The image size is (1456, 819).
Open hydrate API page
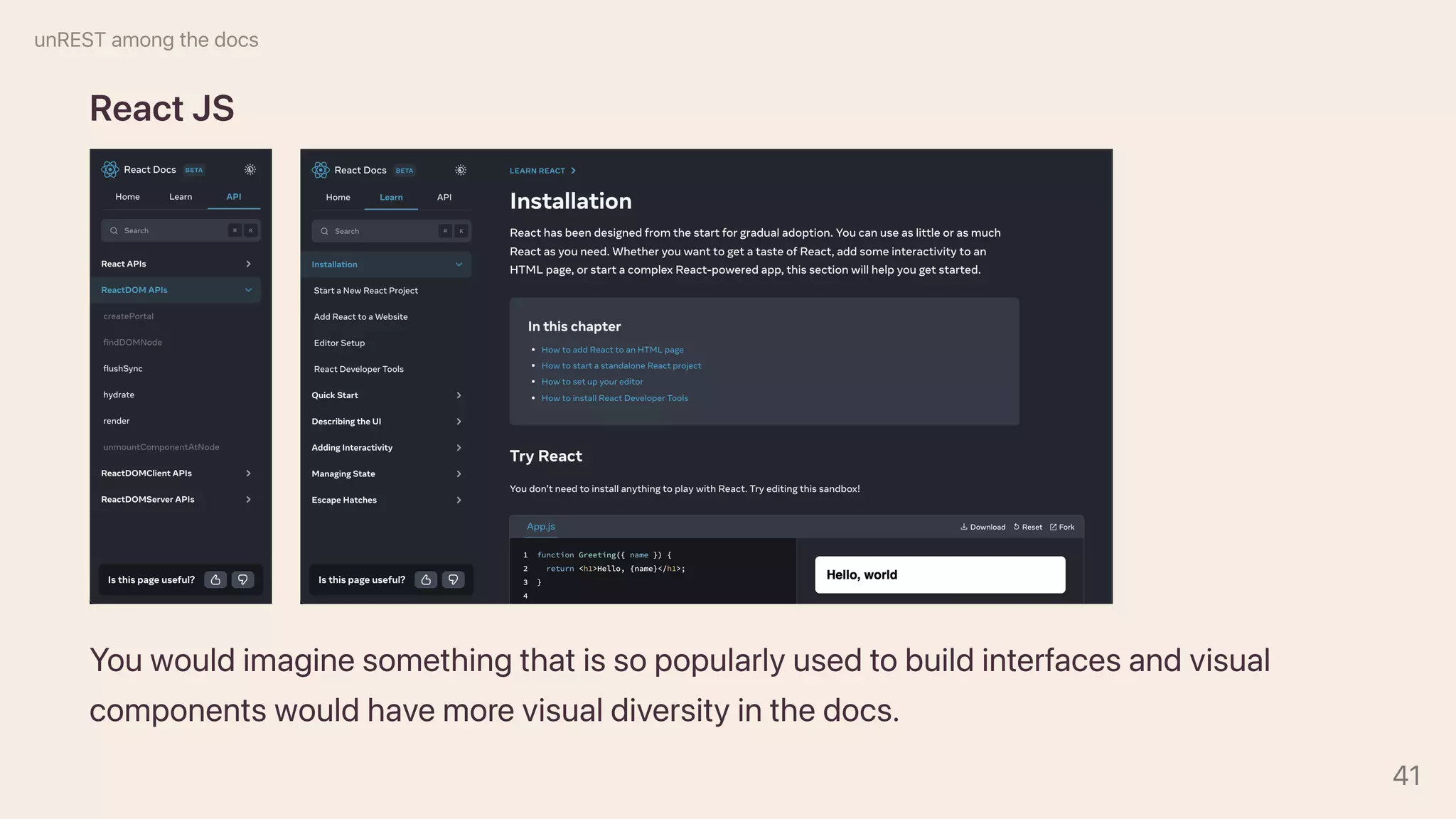click(119, 395)
